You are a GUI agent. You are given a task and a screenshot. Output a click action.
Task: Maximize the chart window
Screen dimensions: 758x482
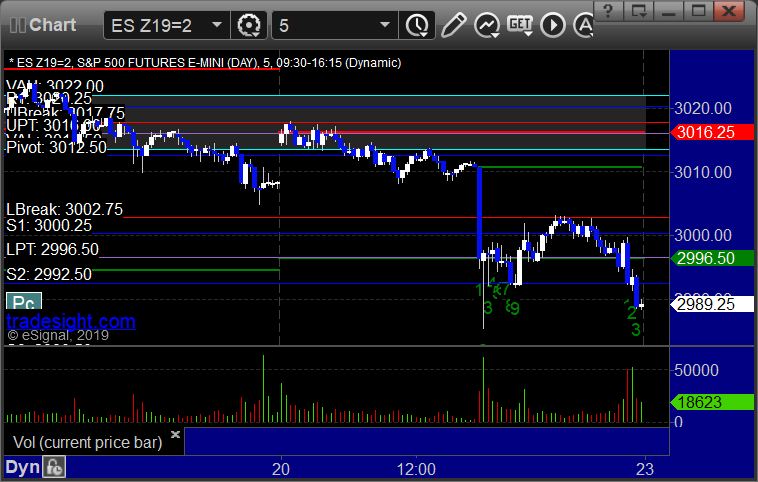[x=699, y=11]
